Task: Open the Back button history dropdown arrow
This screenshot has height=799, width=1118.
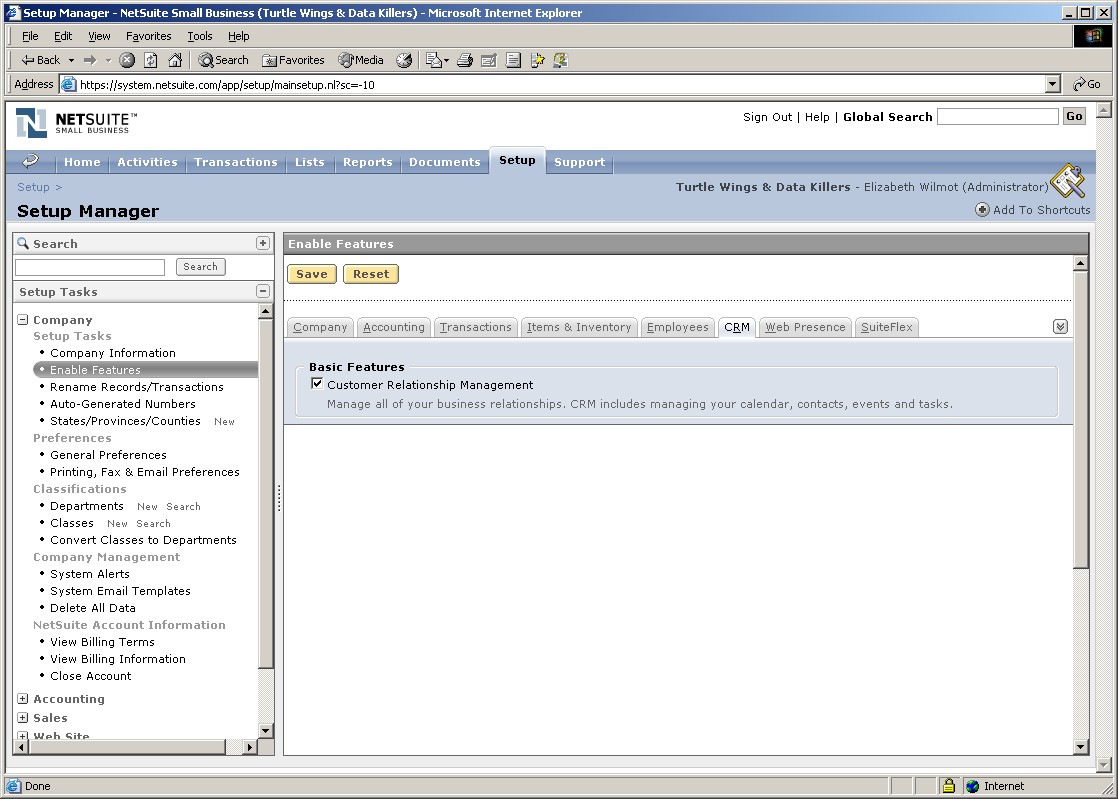Action: tap(71, 61)
